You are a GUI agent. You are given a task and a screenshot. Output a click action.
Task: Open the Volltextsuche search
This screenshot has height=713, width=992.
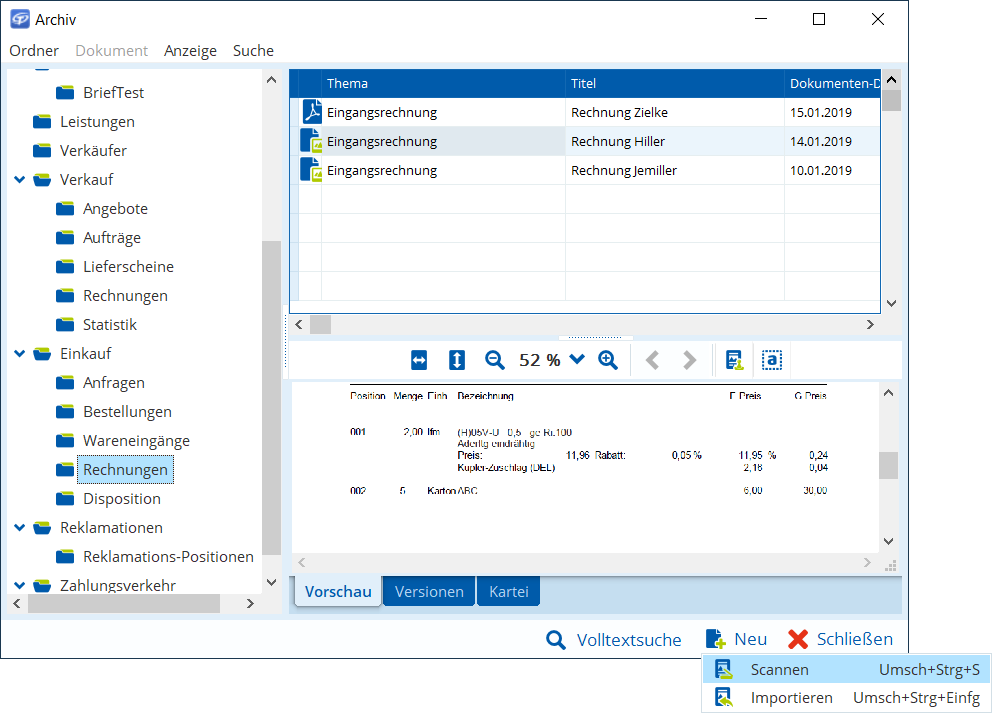tap(614, 640)
